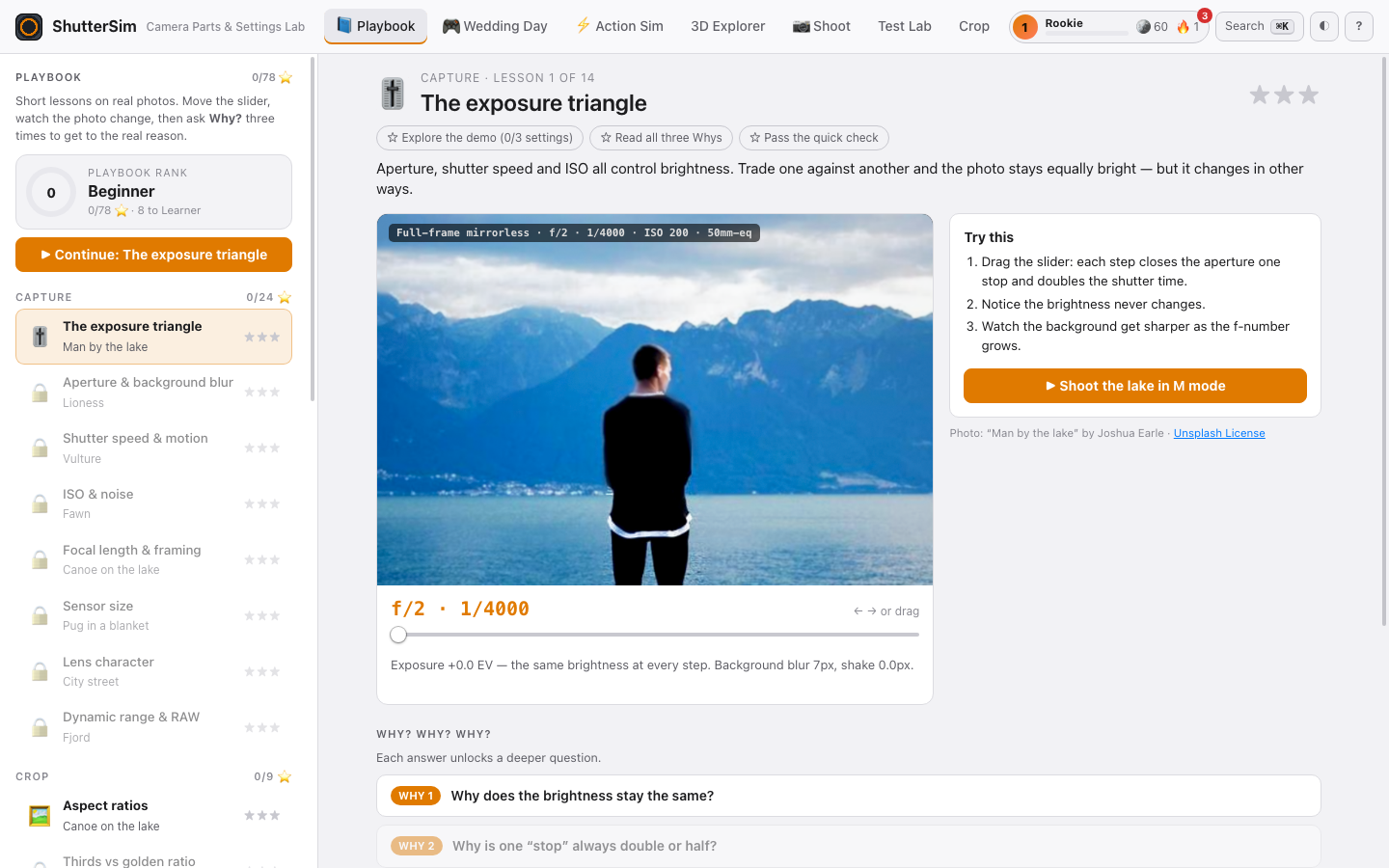Click lock icon on Shutter speed & motion

tap(40, 448)
